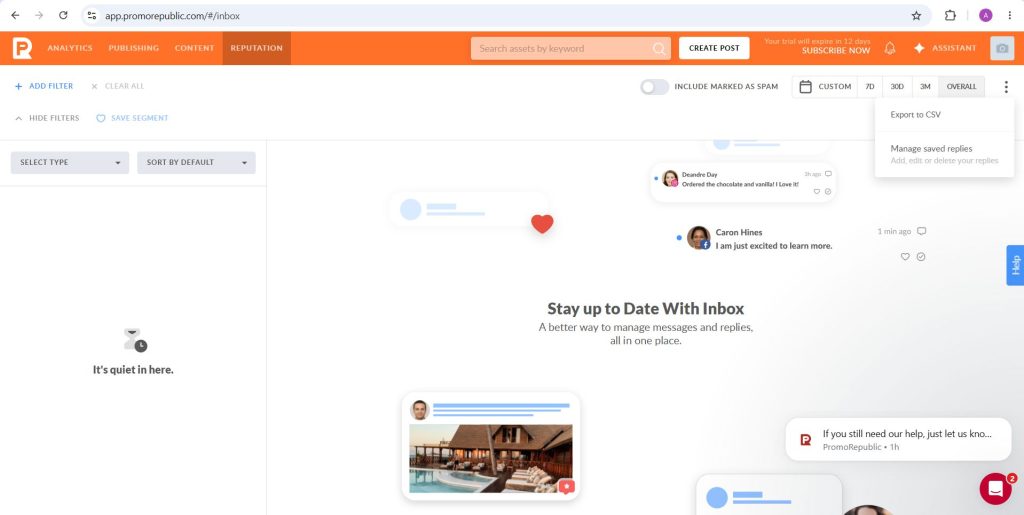
Task: Click the plus icon for Add Filter
Action: point(18,86)
